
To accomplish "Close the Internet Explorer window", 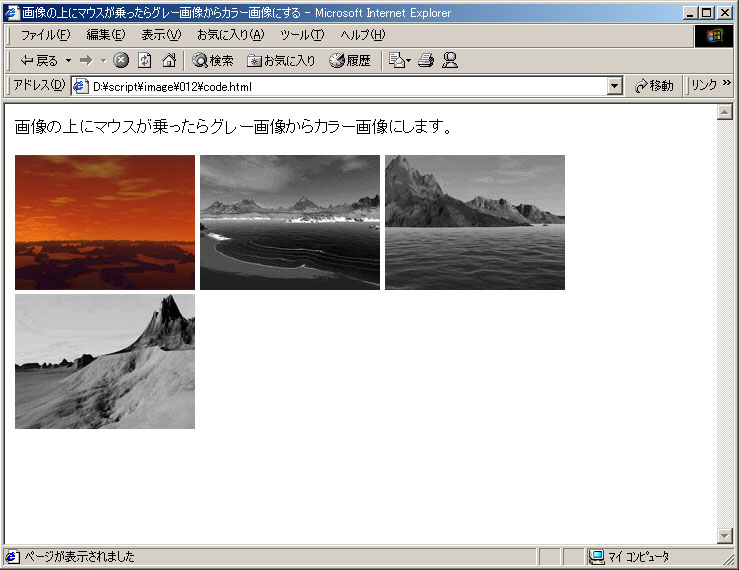I will pyautogui.click(x=725, y=13).
